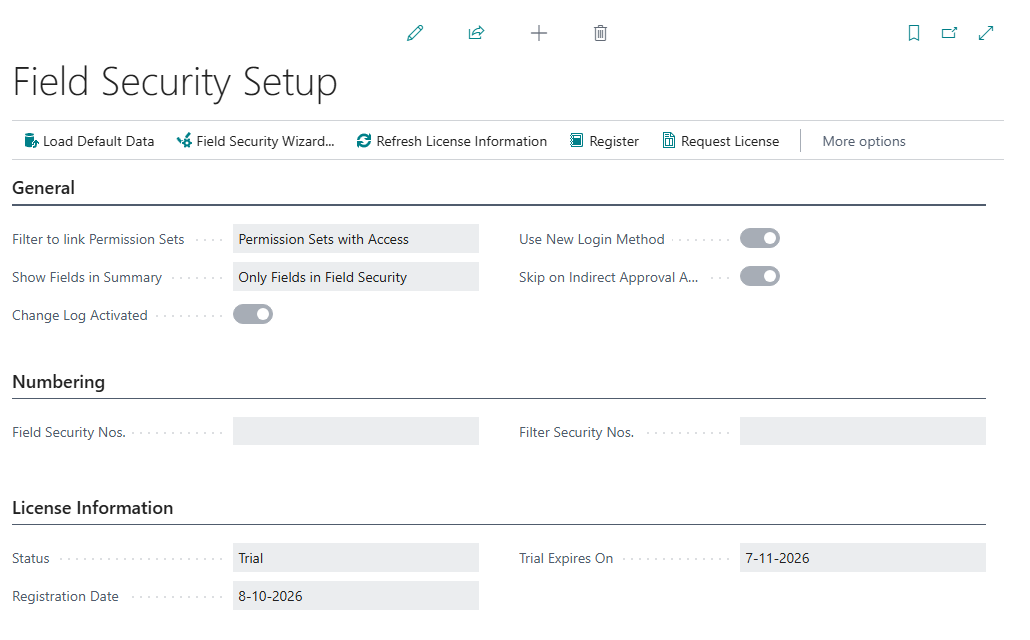Toggle Skip on Indirect Approval switch
This screenshot has height=640, width=1030.
pyautogui.click(x=760, y=277)
